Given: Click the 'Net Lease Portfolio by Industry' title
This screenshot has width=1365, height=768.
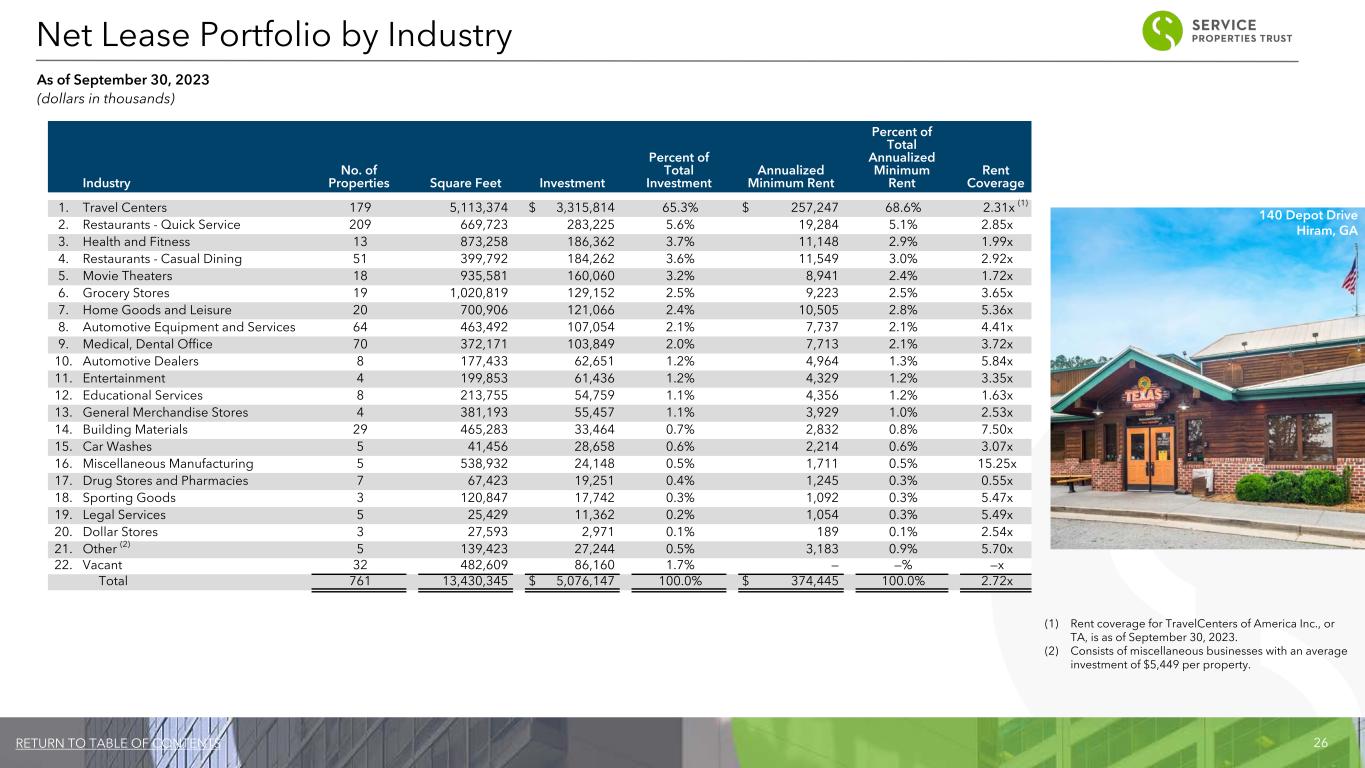Looking at the screenshot, I should coord(274,36).
